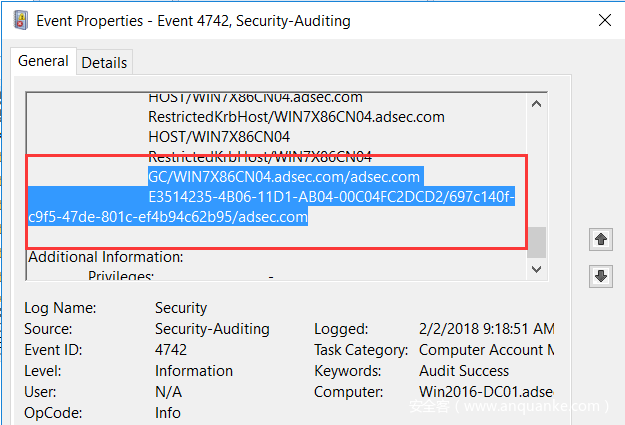Click the Source value Security-Auditing

click(x=212, y=329)
